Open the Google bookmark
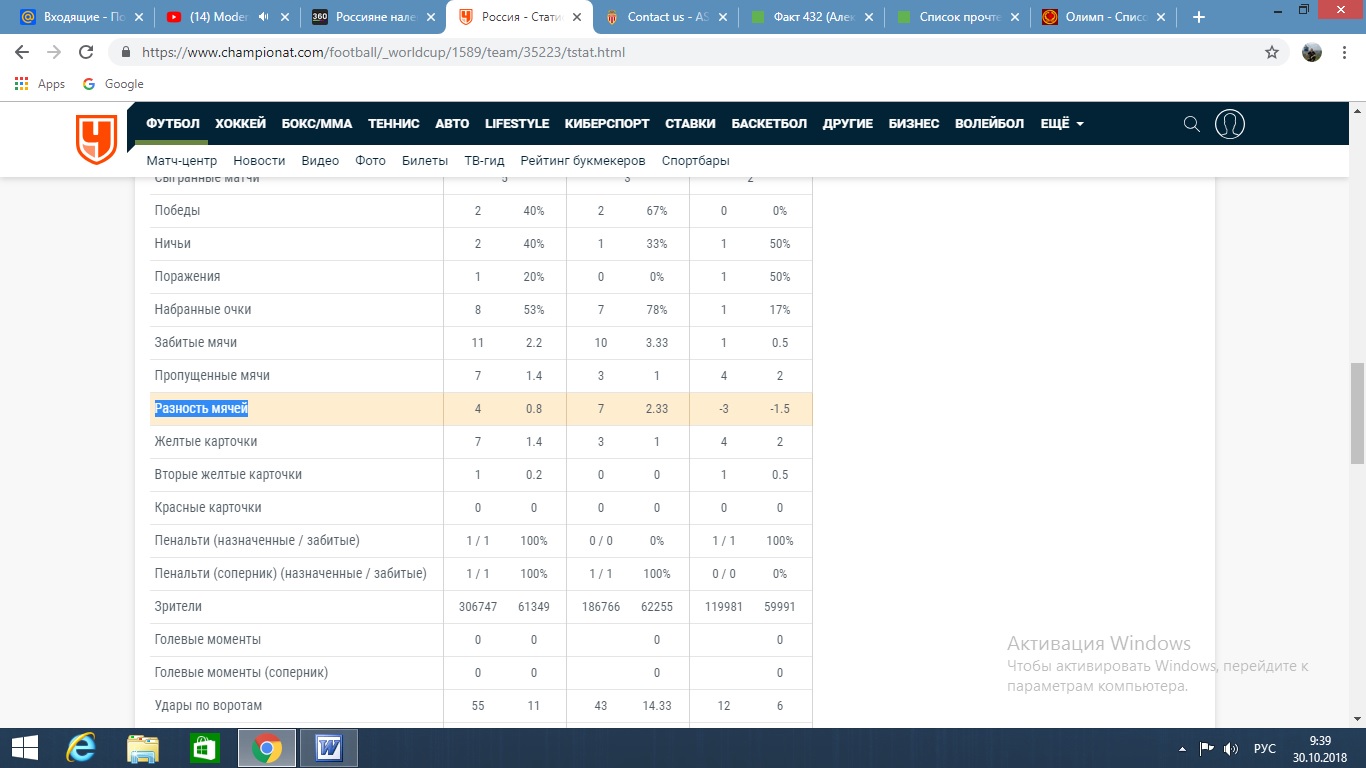 point(113,84)
